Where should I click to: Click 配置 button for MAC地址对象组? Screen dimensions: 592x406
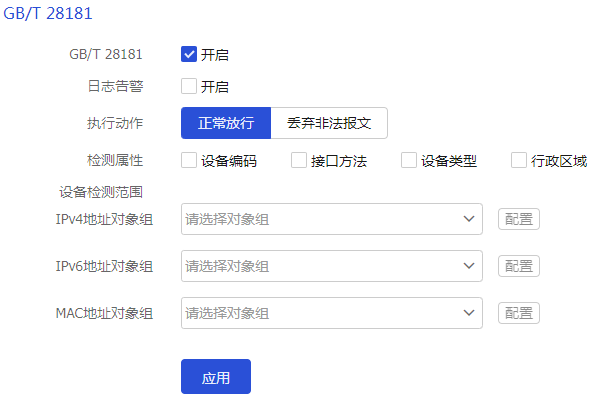tap(519, 313)
